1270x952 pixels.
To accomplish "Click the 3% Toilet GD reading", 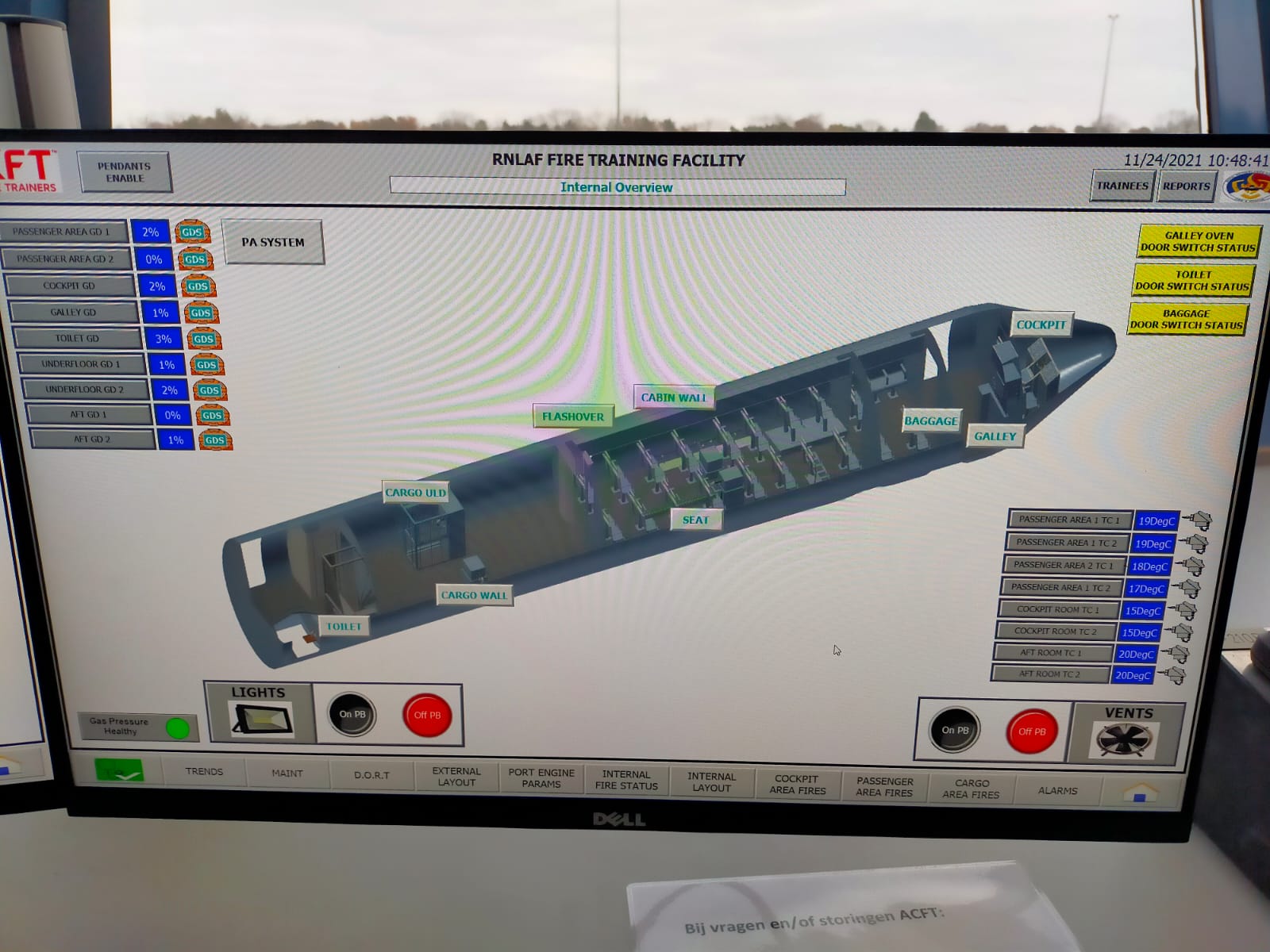I will pos(164,339).
